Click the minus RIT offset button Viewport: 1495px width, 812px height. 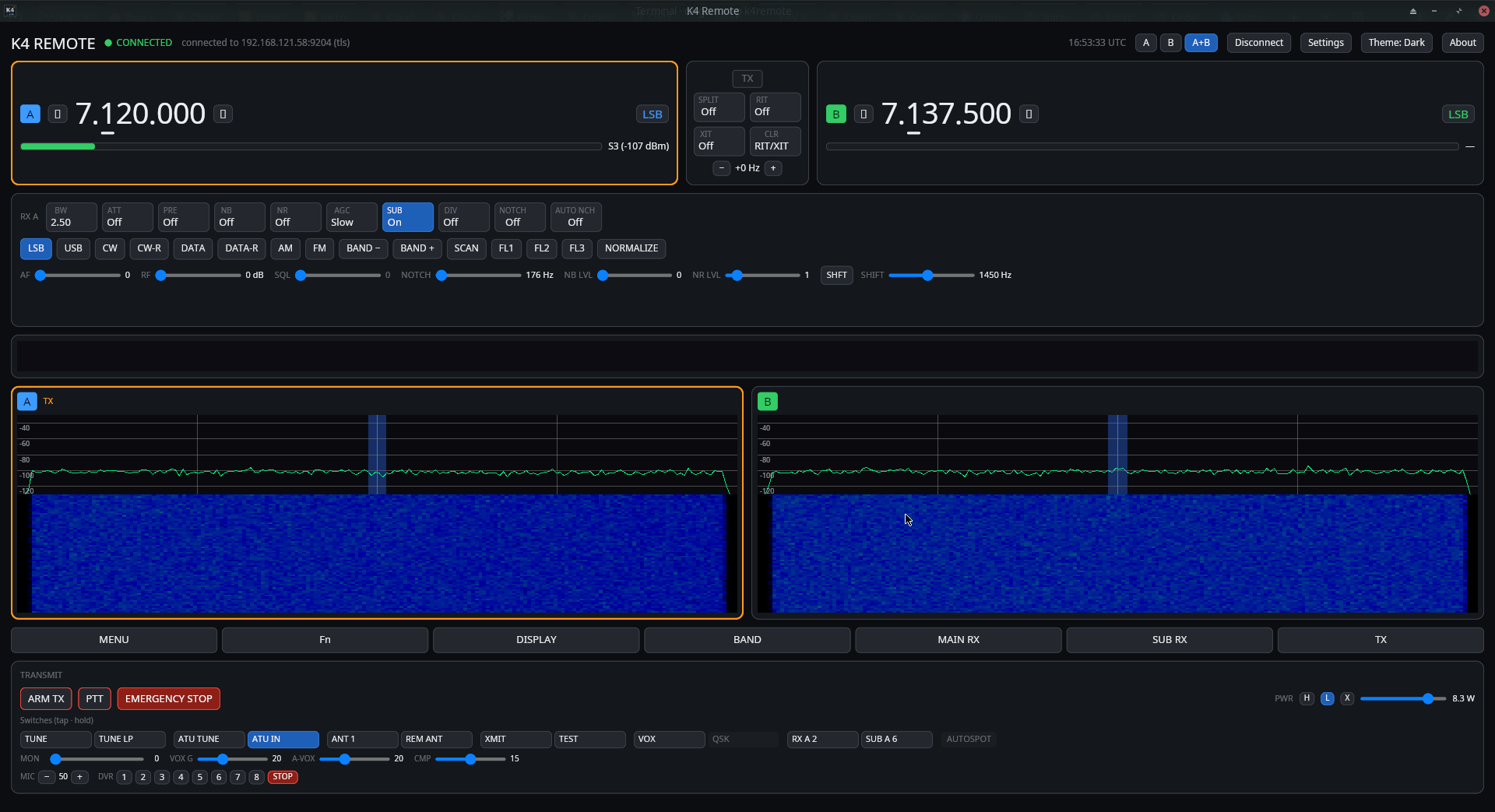point(722,168)
